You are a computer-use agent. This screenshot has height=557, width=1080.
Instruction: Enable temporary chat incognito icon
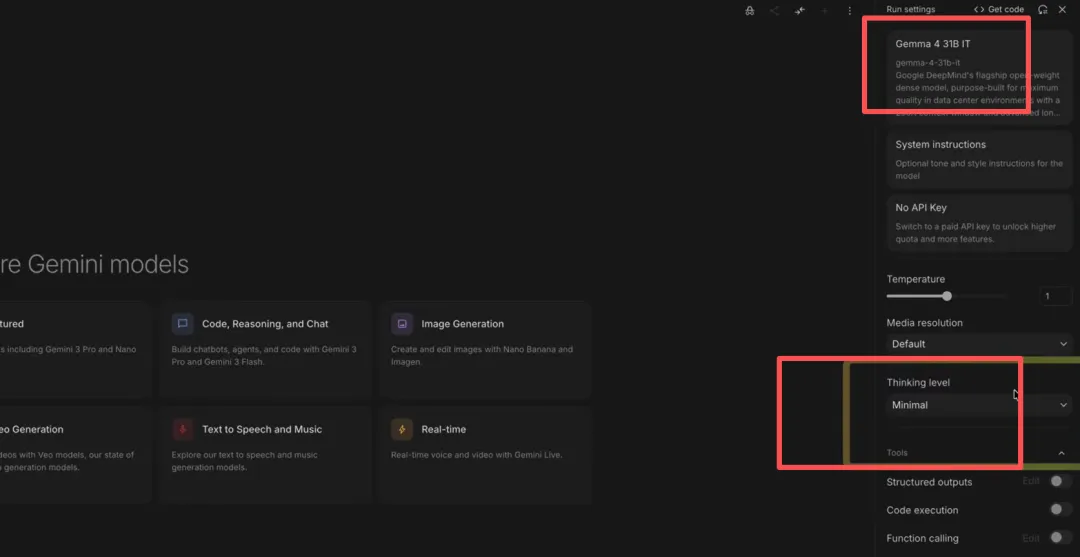[x=749, y=10]
